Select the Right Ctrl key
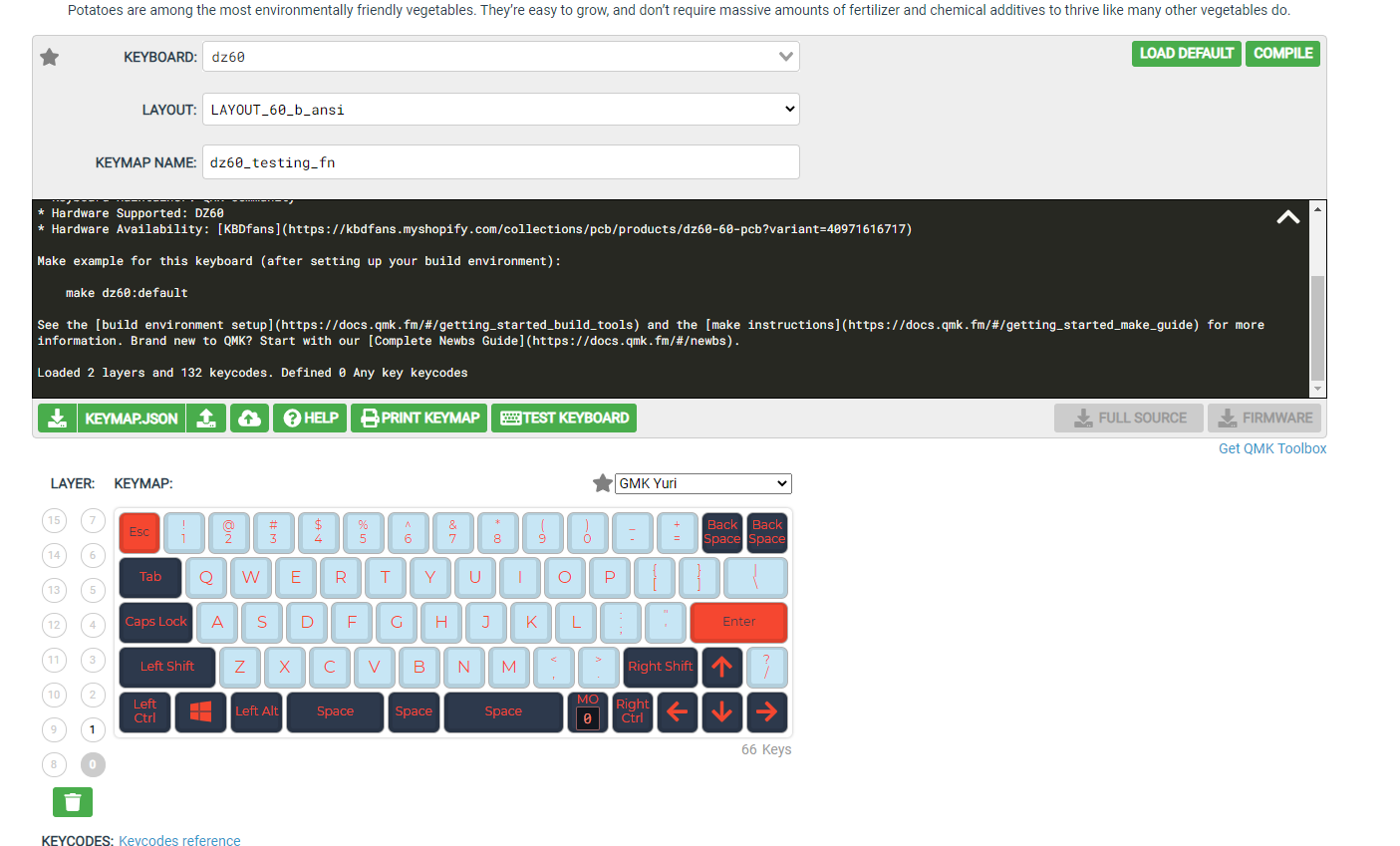The height and width of the screenshot is (846, 1400). point(633,711)
